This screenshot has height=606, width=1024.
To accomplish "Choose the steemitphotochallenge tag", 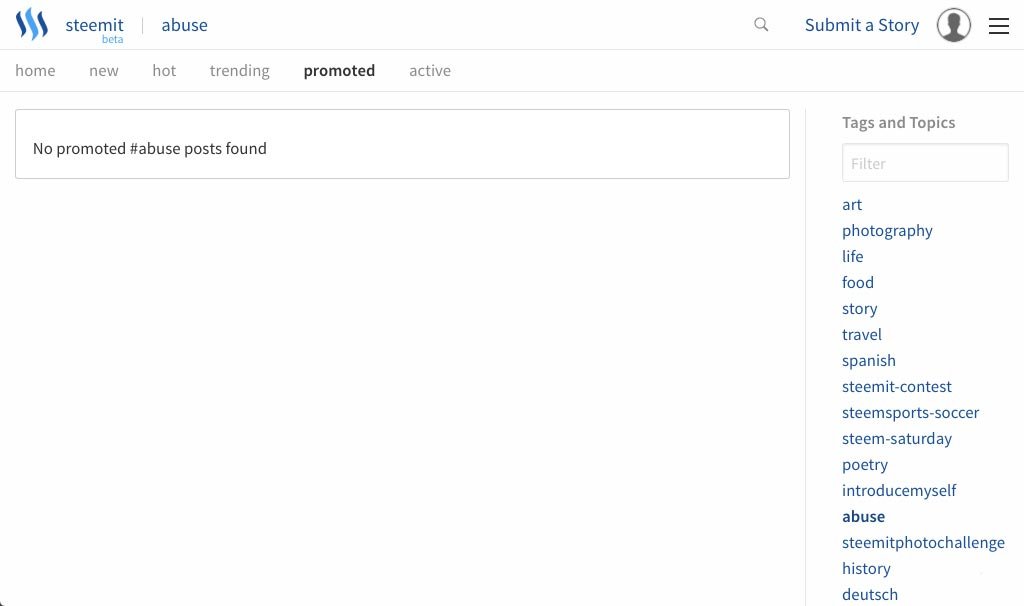I will [923, 543].
